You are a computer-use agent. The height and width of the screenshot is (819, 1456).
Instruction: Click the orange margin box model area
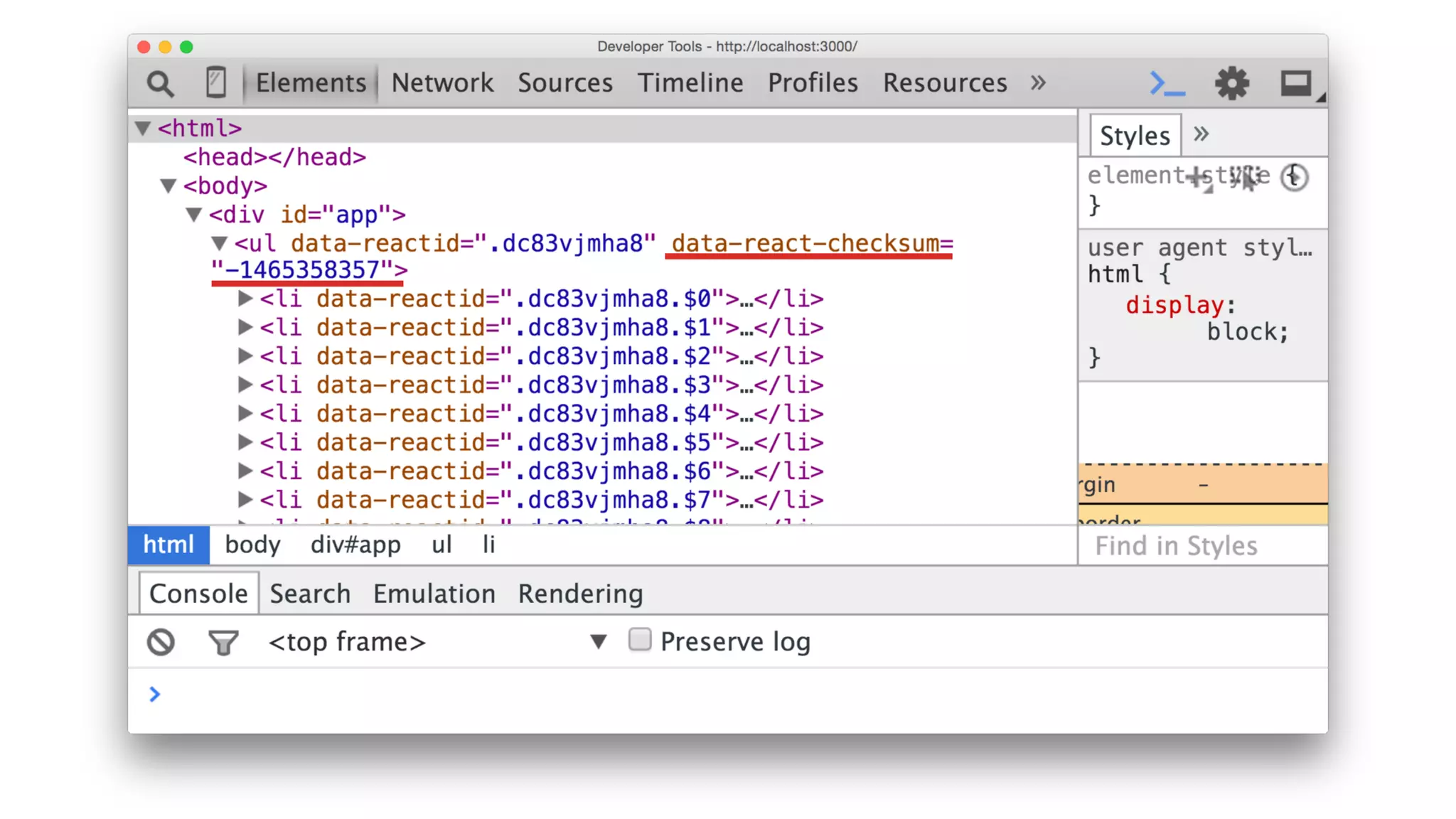tap(1201, 484)
